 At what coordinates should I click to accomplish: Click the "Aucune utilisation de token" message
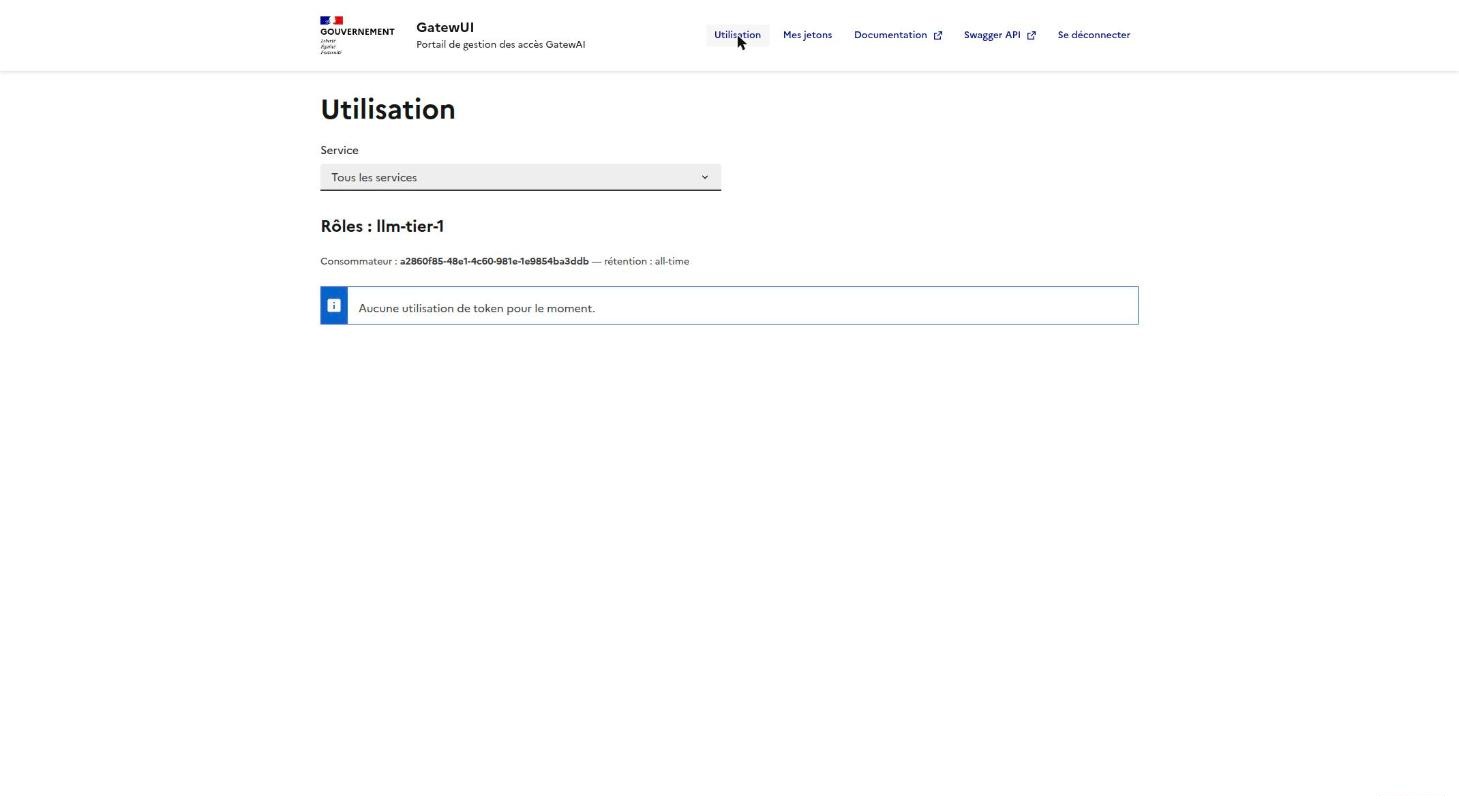coord(476,308)
